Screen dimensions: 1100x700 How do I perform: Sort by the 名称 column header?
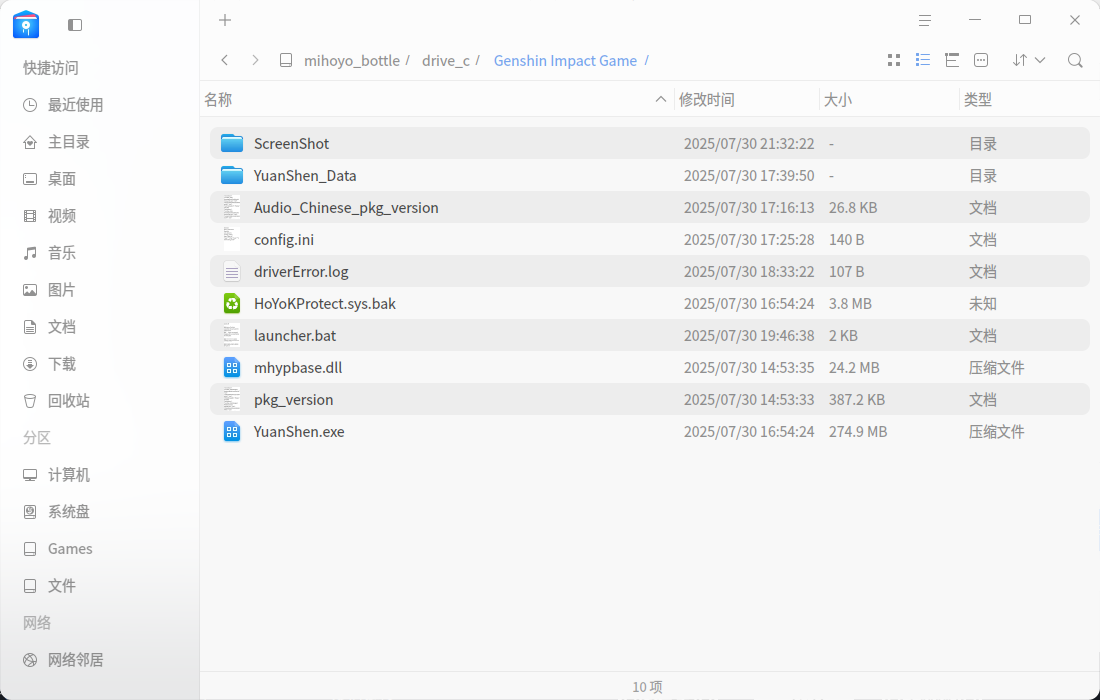218,100
